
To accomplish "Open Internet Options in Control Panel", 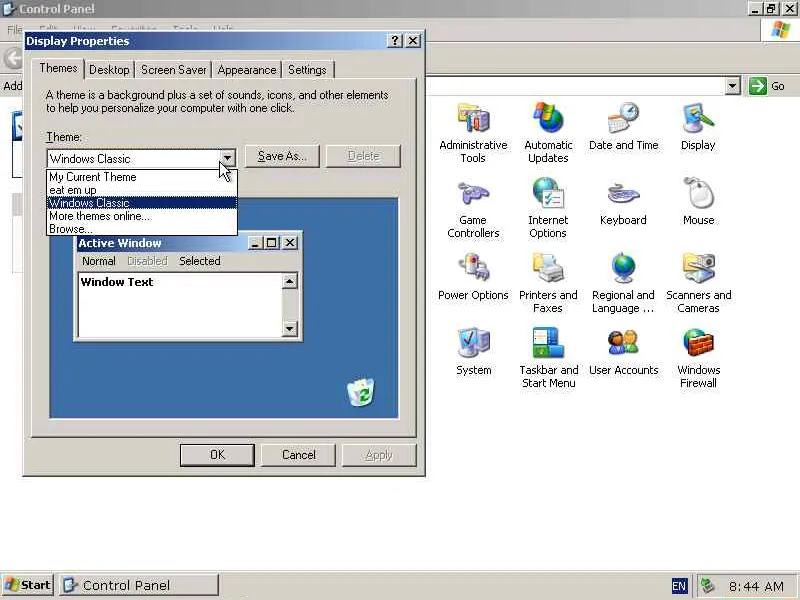I will [x=548, y=208].
